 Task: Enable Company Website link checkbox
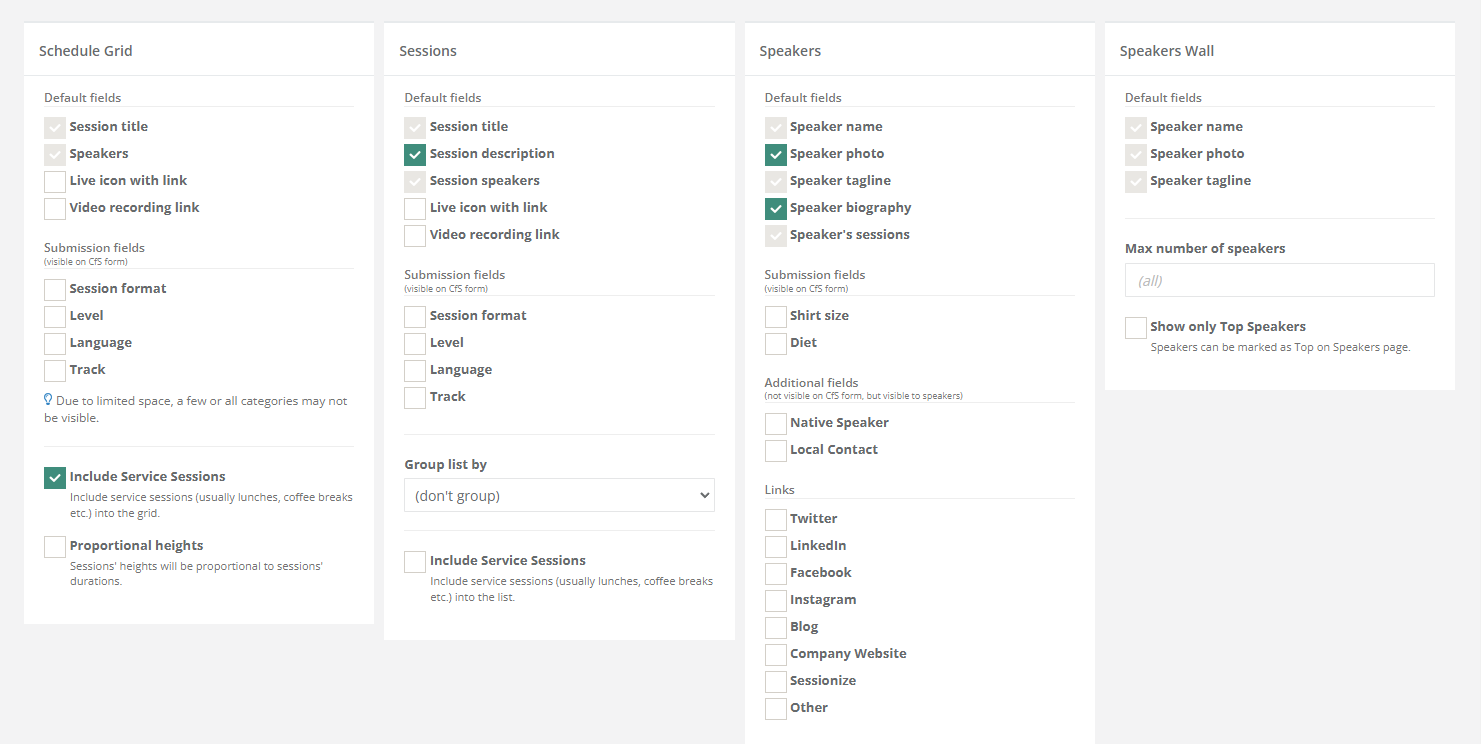[x=775, y=654]
